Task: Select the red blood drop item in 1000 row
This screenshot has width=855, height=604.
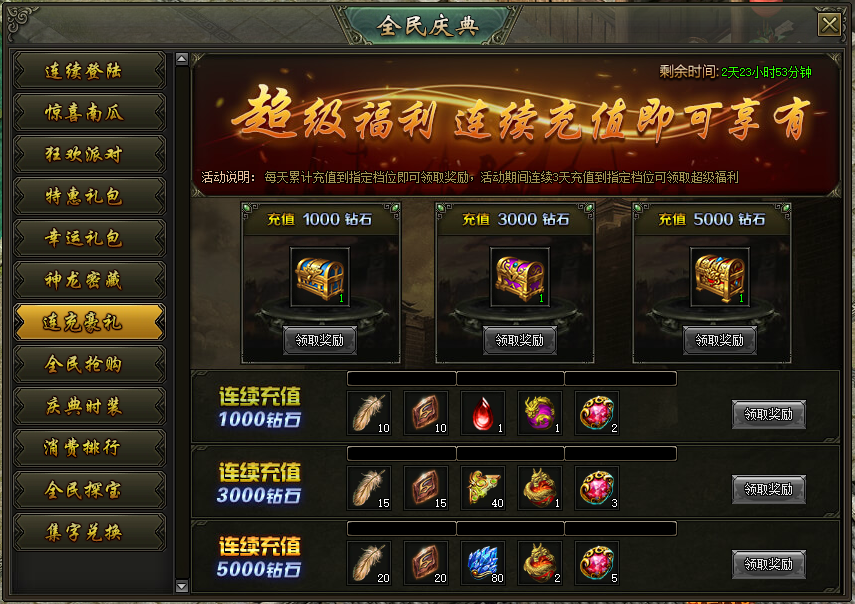Action: click(483, 413)
